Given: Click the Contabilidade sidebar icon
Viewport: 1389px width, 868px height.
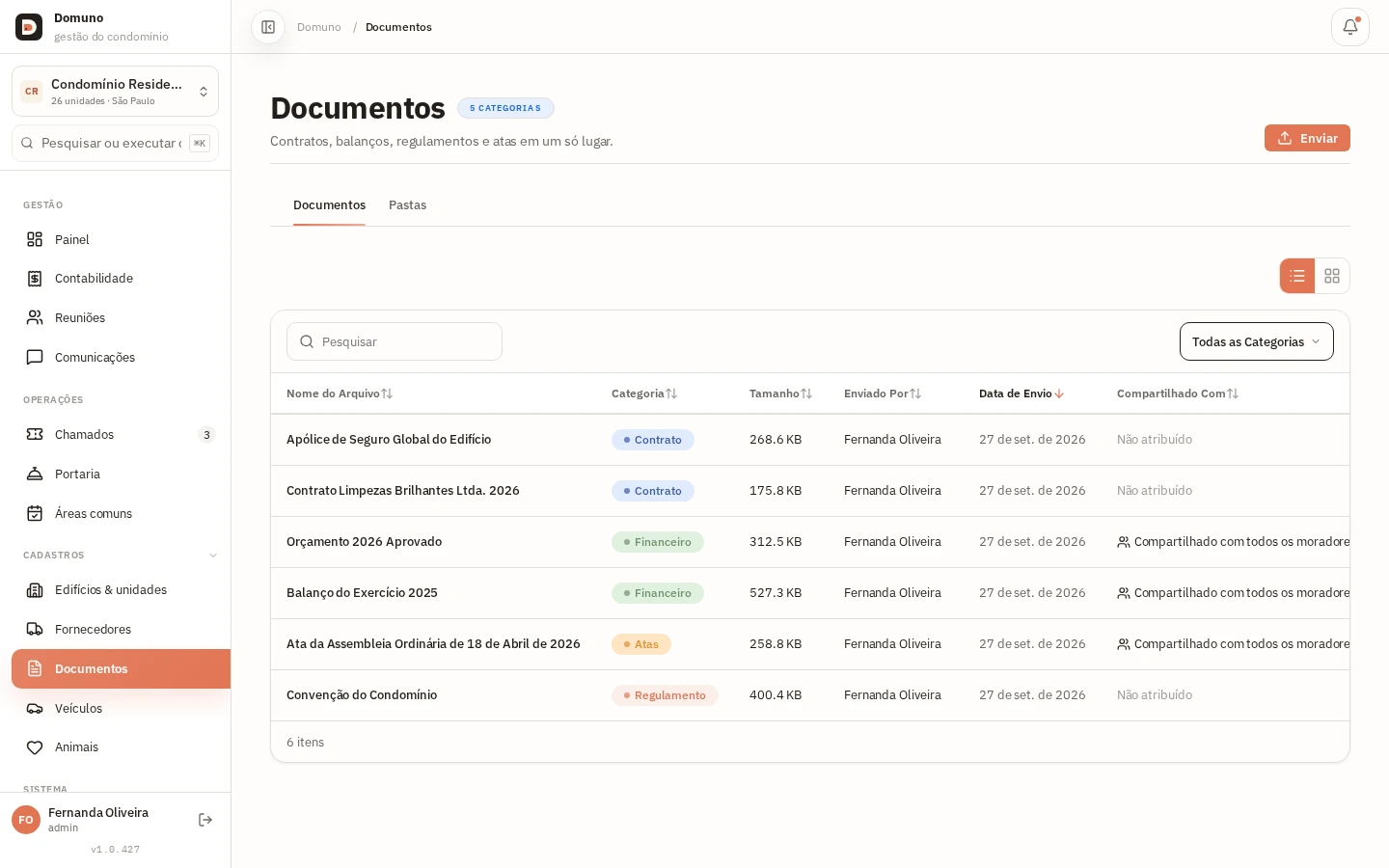Looking at the screenshot, I should click(35, 279).
